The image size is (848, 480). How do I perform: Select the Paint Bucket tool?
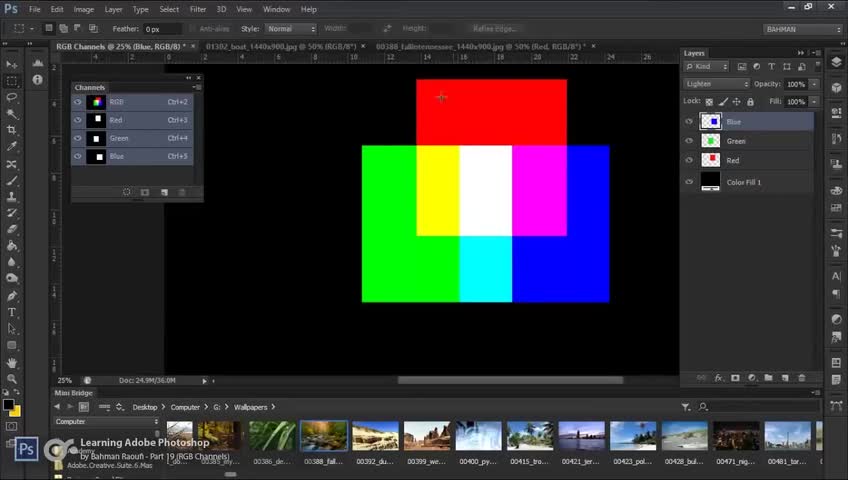tap(11, 246)
